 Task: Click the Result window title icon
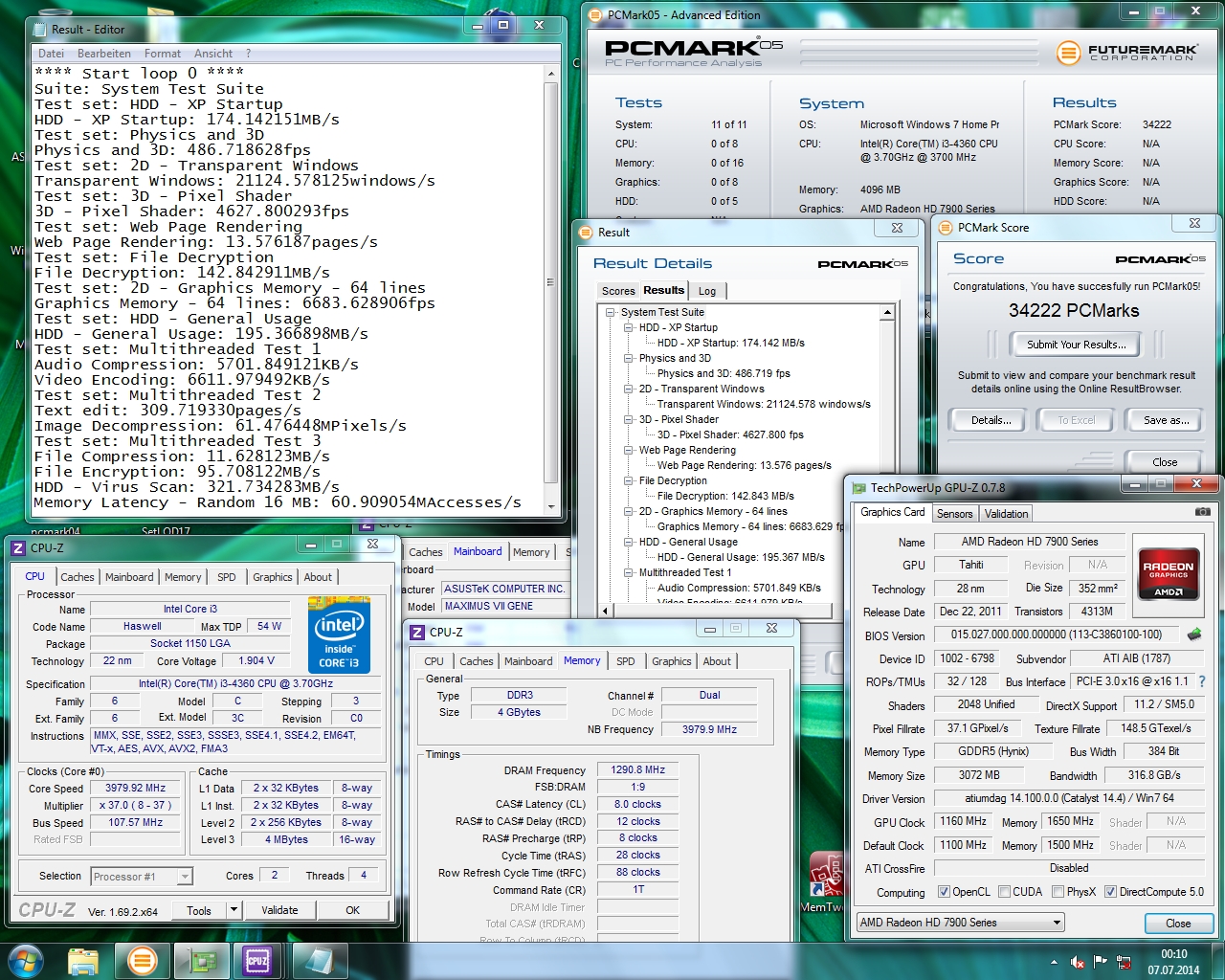[x=586, y=233]
